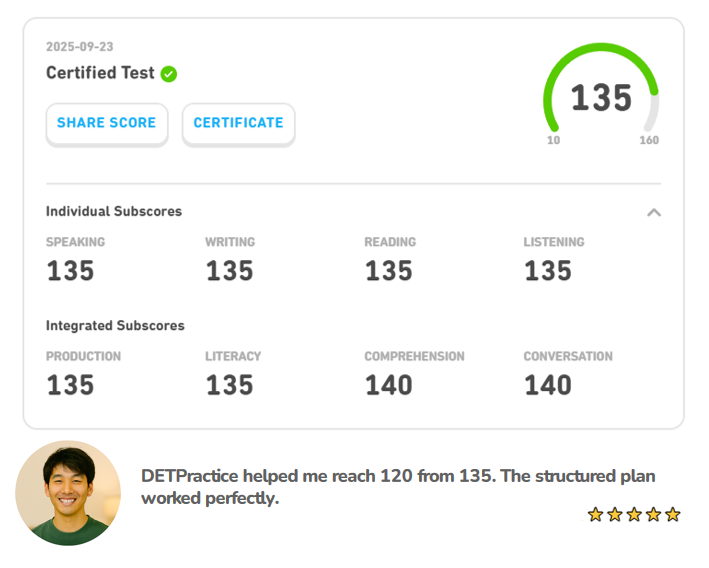Click the Listening subscore value

[548, 271]
